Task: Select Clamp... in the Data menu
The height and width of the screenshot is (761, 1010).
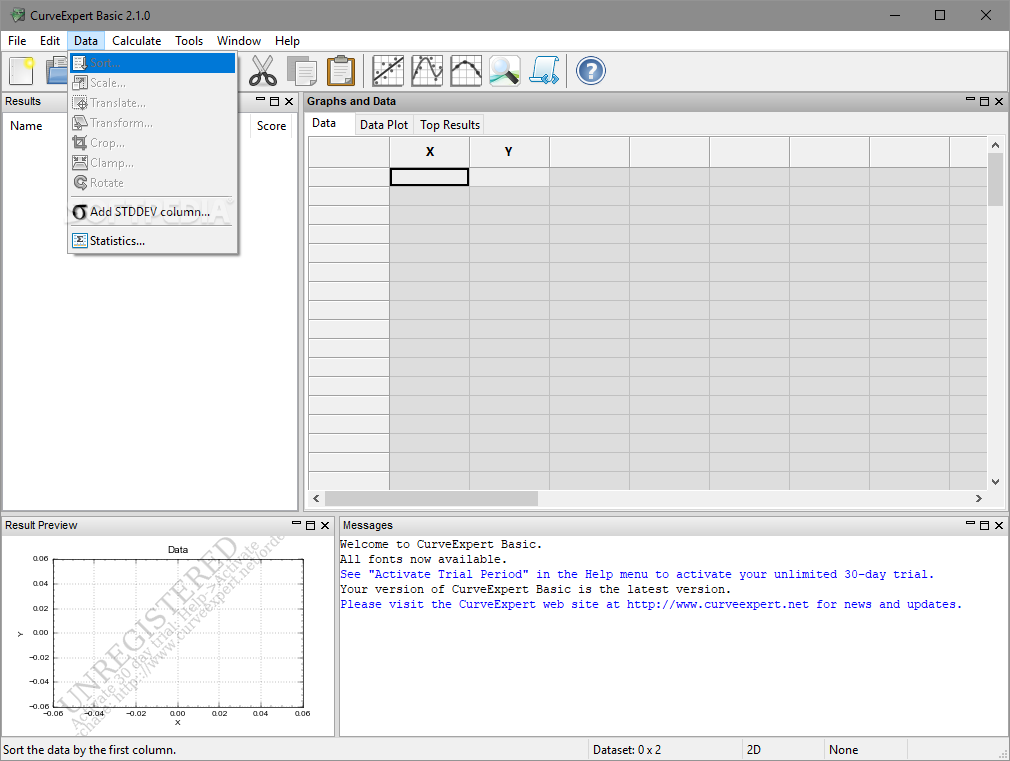Action: pos(153,163)
